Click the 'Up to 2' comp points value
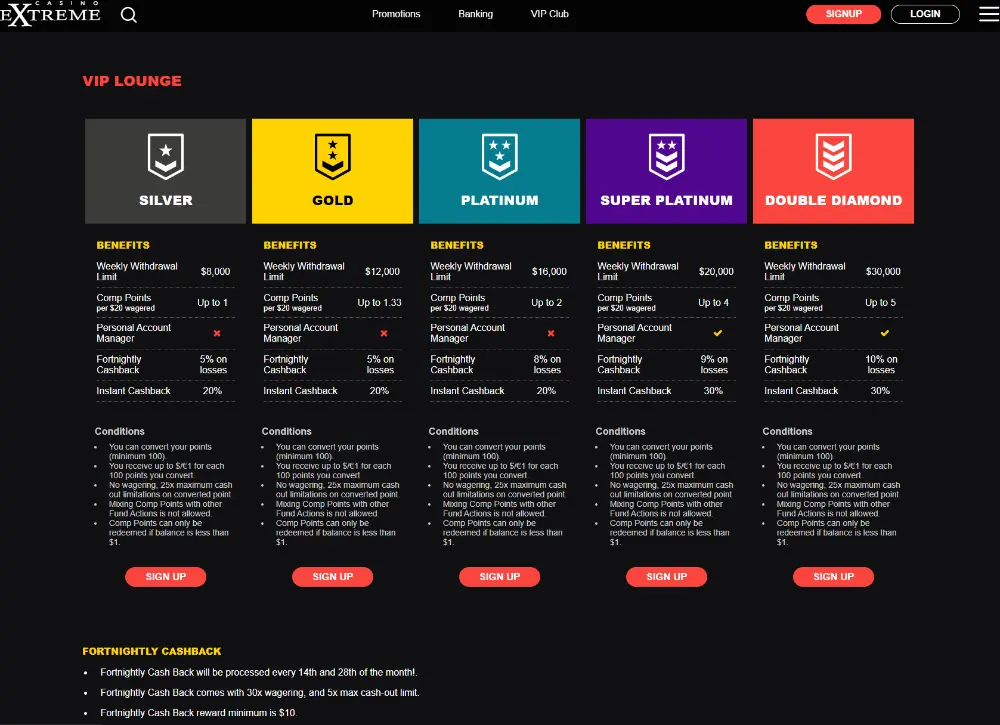1000x725 pixels. click(547, 303)
